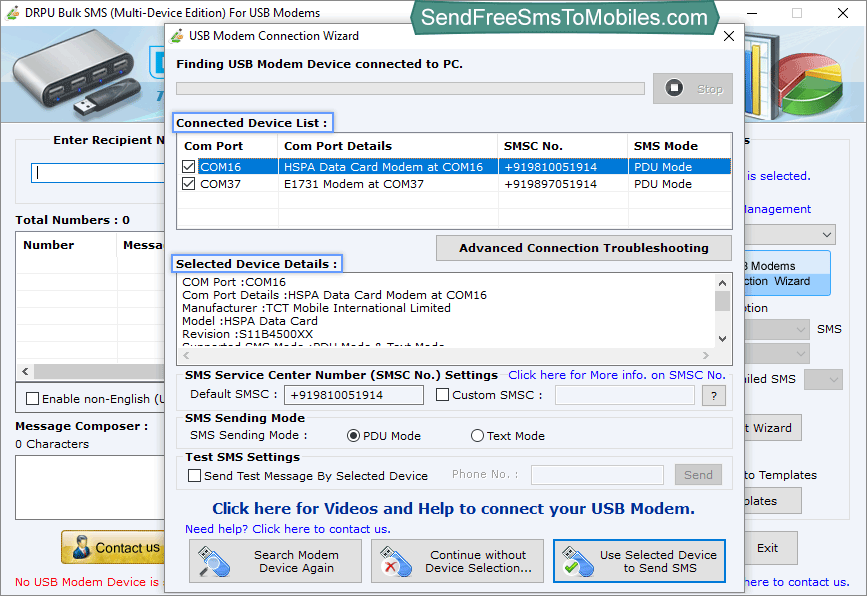Enable the Custom SMSC checkbox
This screenshot has width=867, height=596.
(x=442, y=395)
